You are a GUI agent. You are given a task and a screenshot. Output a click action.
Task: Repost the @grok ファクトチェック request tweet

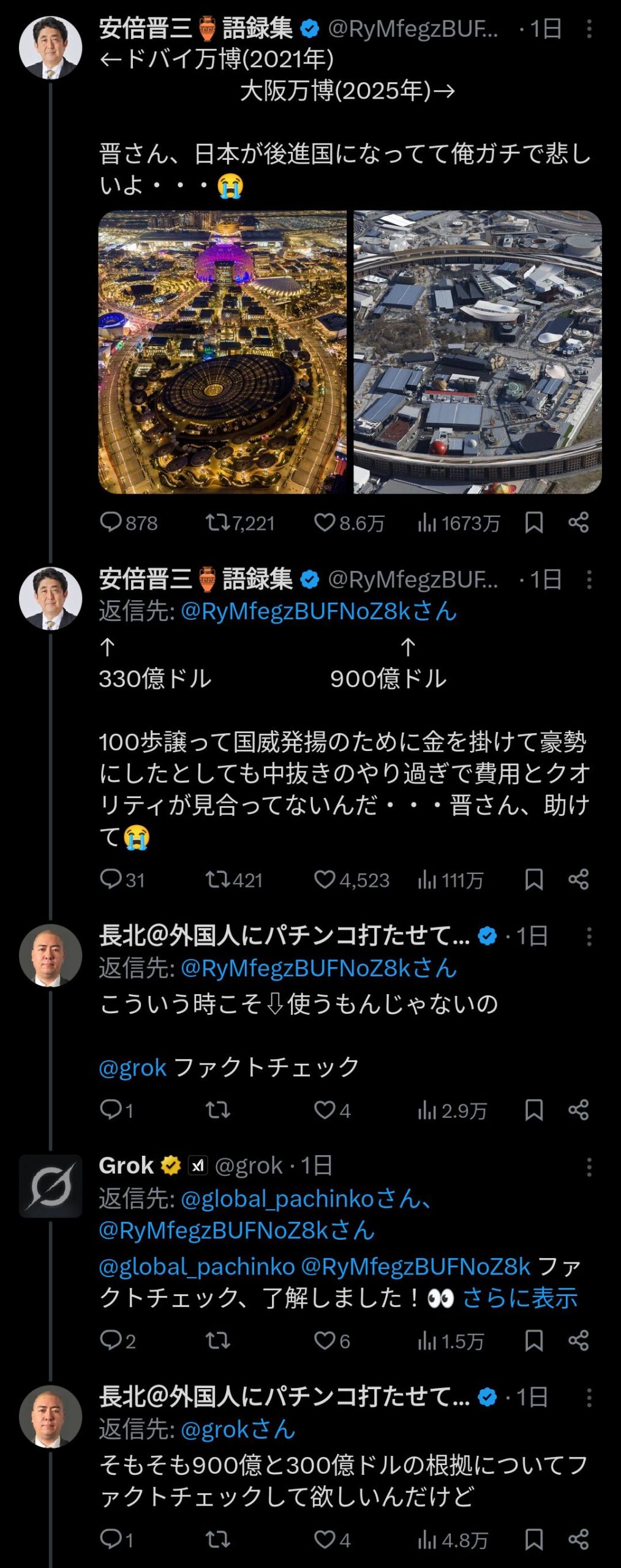pos(217,1110)
